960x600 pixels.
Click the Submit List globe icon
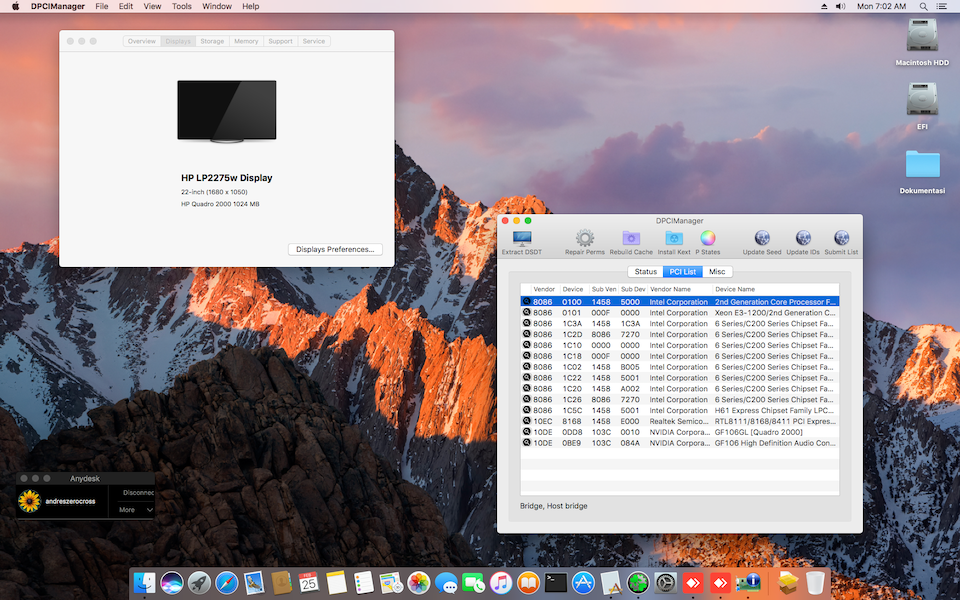tap(841, 238)
